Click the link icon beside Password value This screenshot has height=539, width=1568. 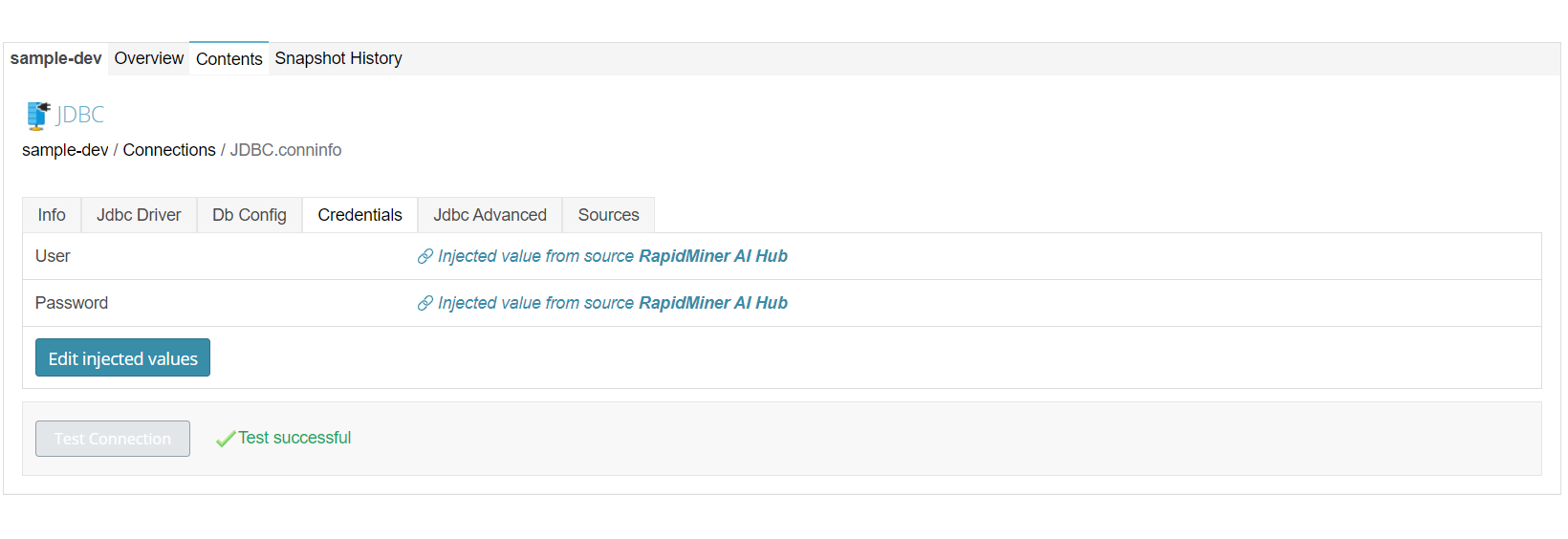pos(425,303)
